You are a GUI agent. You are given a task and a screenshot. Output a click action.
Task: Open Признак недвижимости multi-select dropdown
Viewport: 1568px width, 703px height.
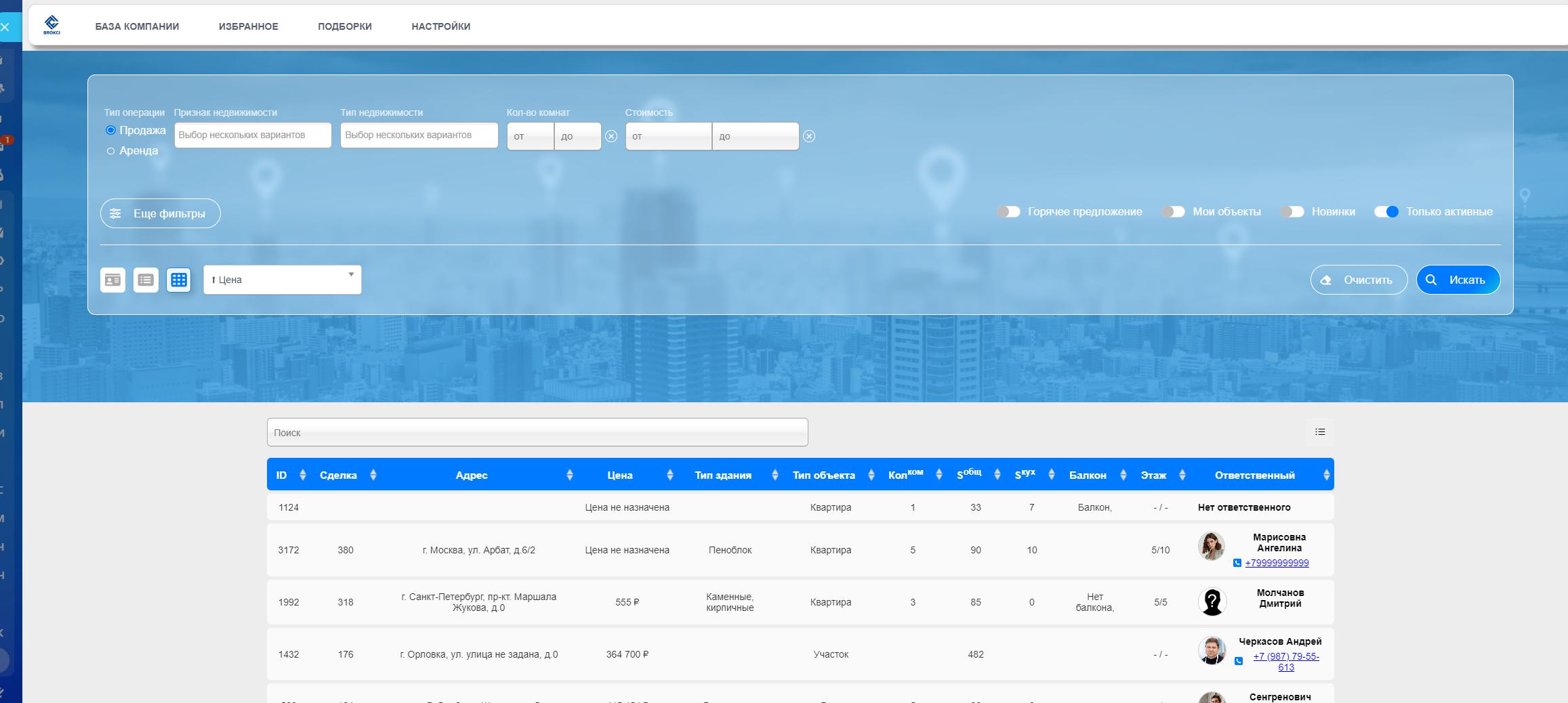click(253, 135)
